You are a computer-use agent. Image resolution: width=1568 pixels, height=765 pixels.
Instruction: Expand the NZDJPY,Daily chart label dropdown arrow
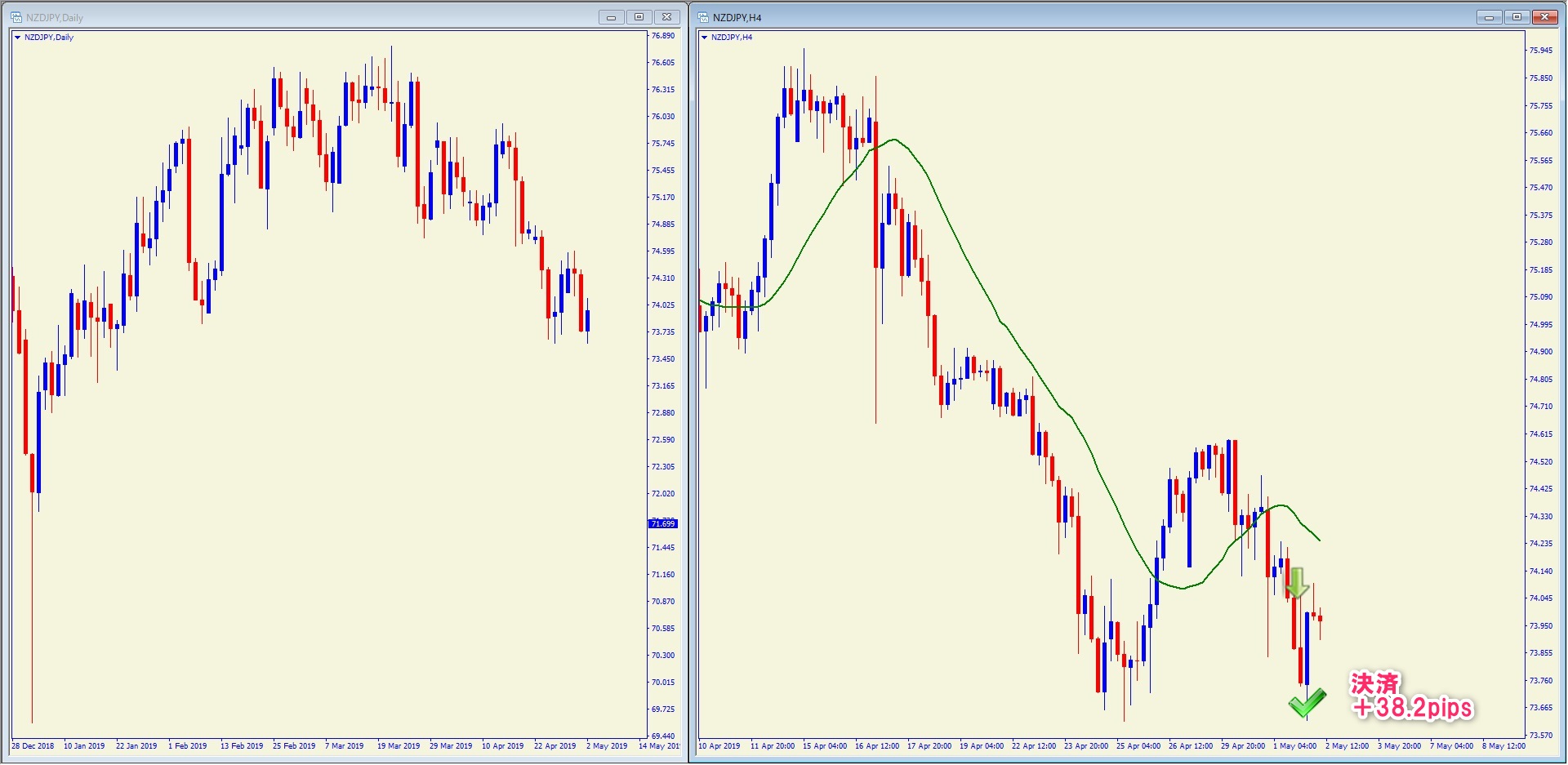click(18, 38)
